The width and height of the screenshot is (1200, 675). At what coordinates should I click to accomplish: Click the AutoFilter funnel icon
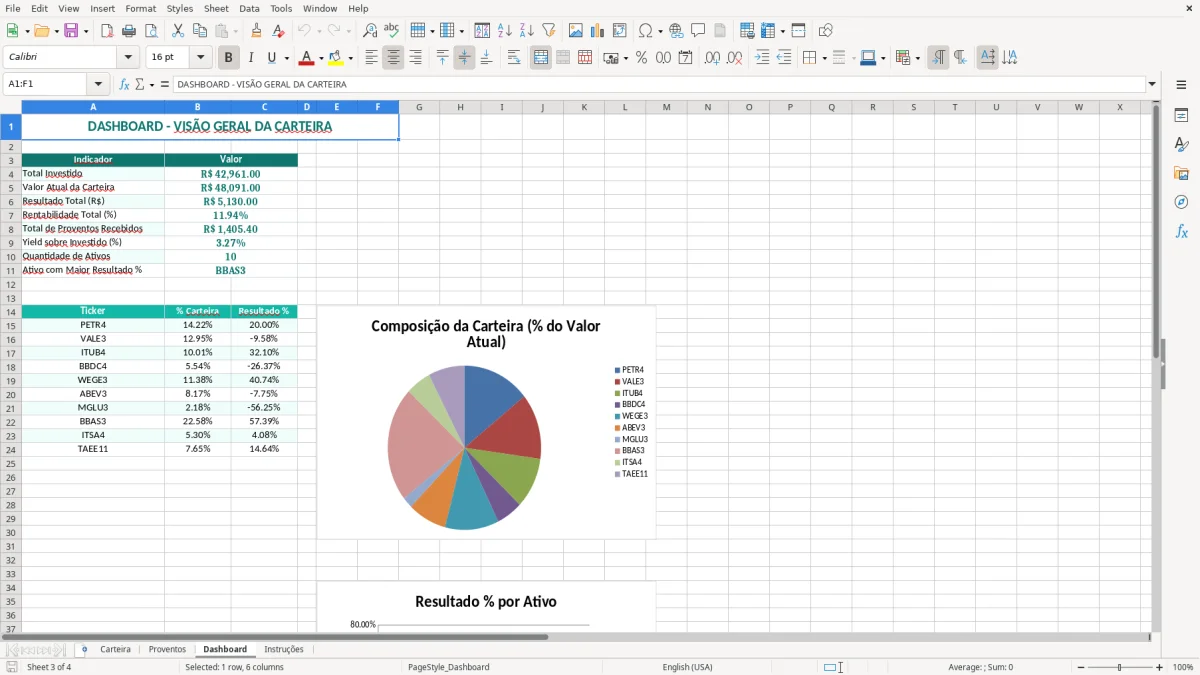549,31
